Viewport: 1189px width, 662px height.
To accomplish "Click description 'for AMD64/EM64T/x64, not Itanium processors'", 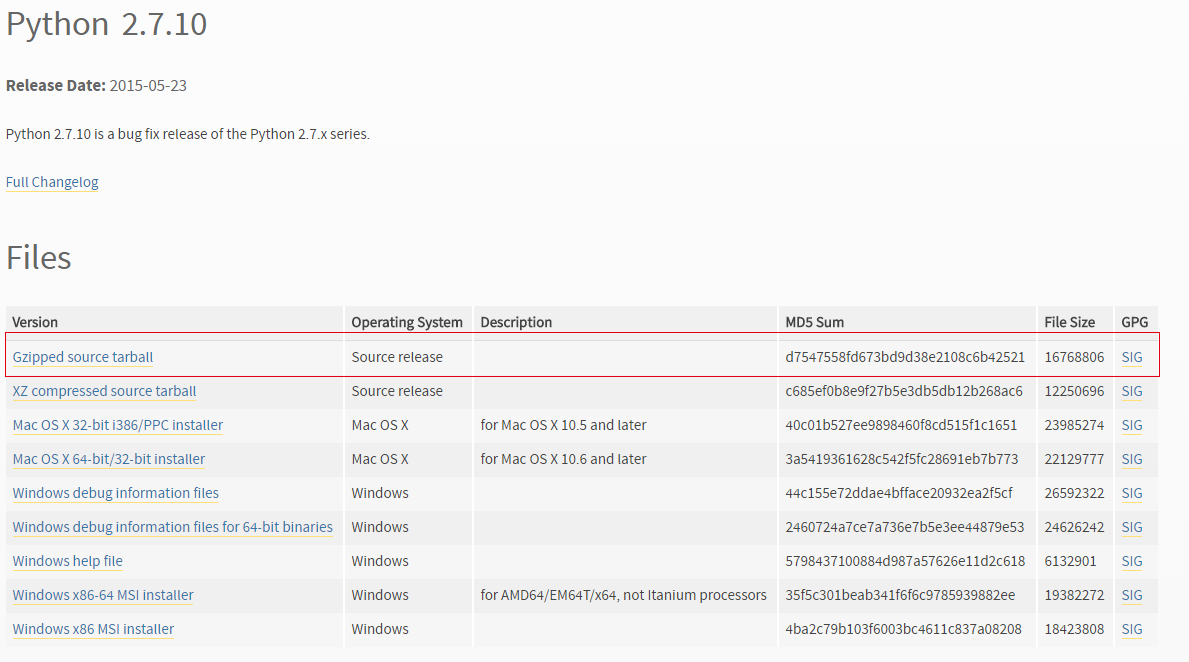I will [x=623, y=595].
